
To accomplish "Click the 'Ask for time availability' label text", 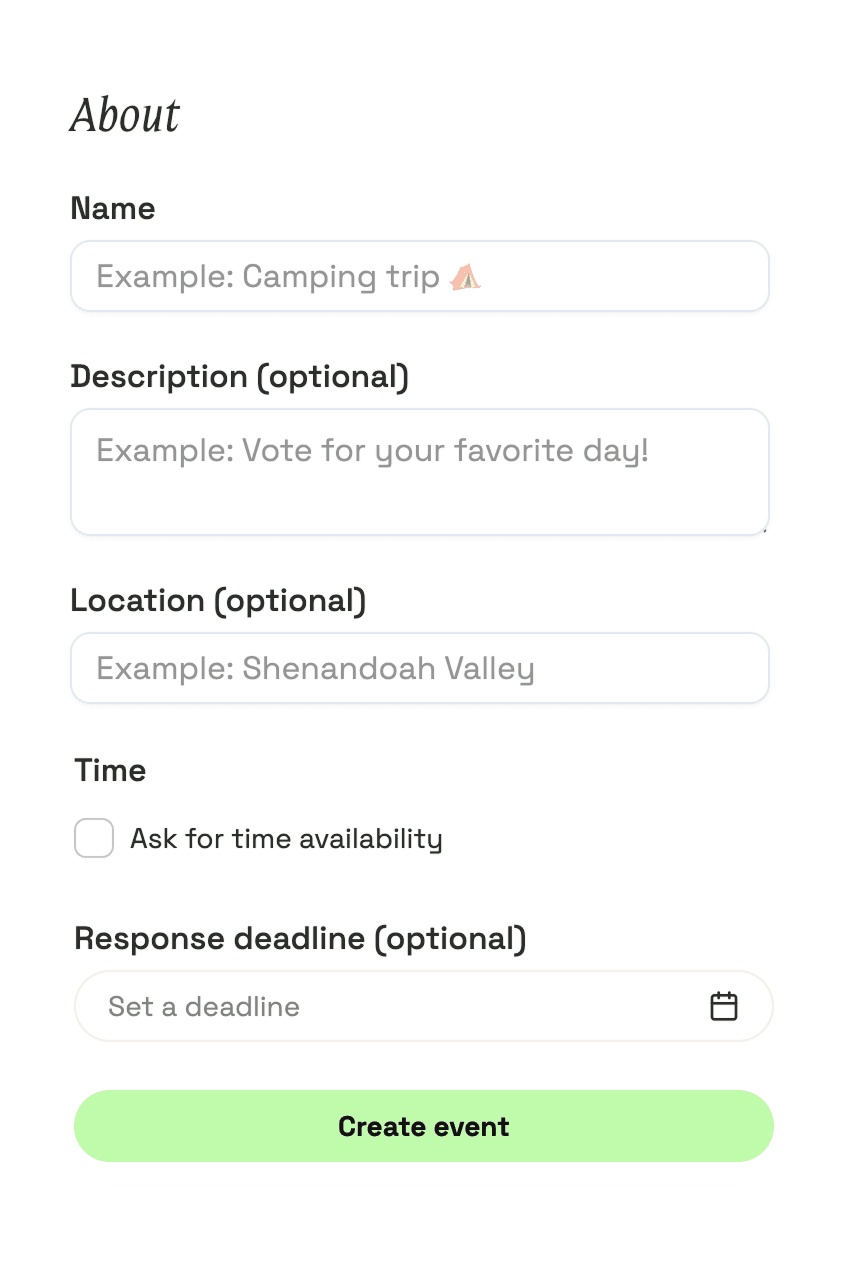I will click(x=286, y=838).
